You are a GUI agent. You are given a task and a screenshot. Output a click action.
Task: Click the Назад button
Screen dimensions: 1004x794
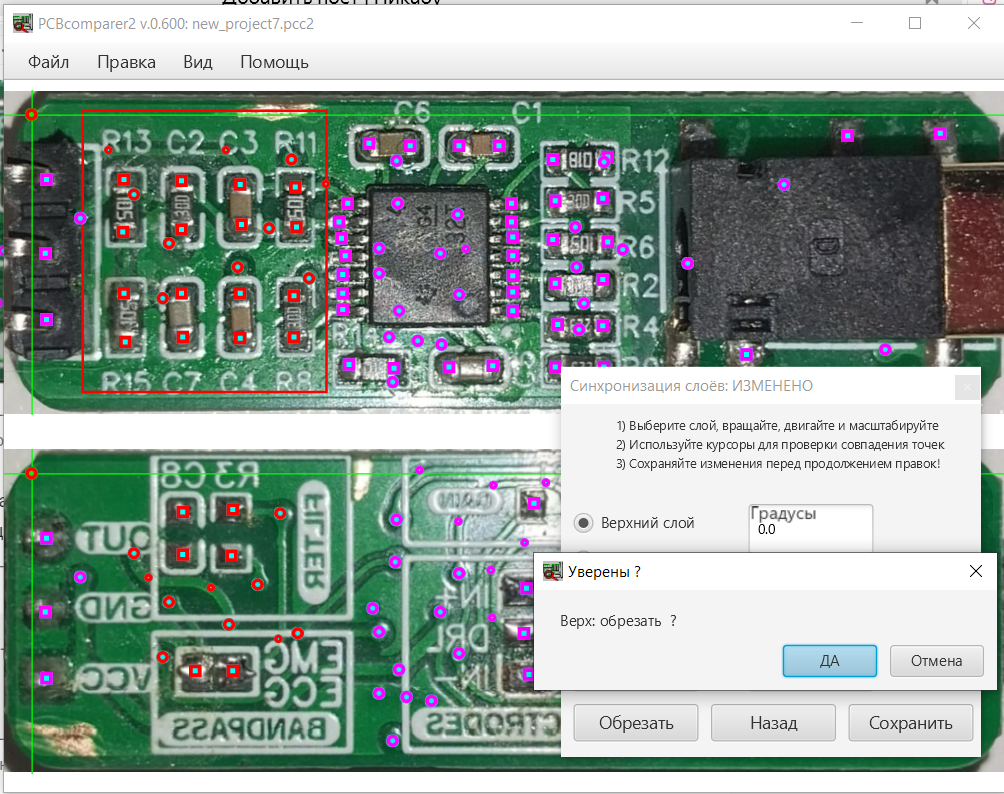(773, 723)
